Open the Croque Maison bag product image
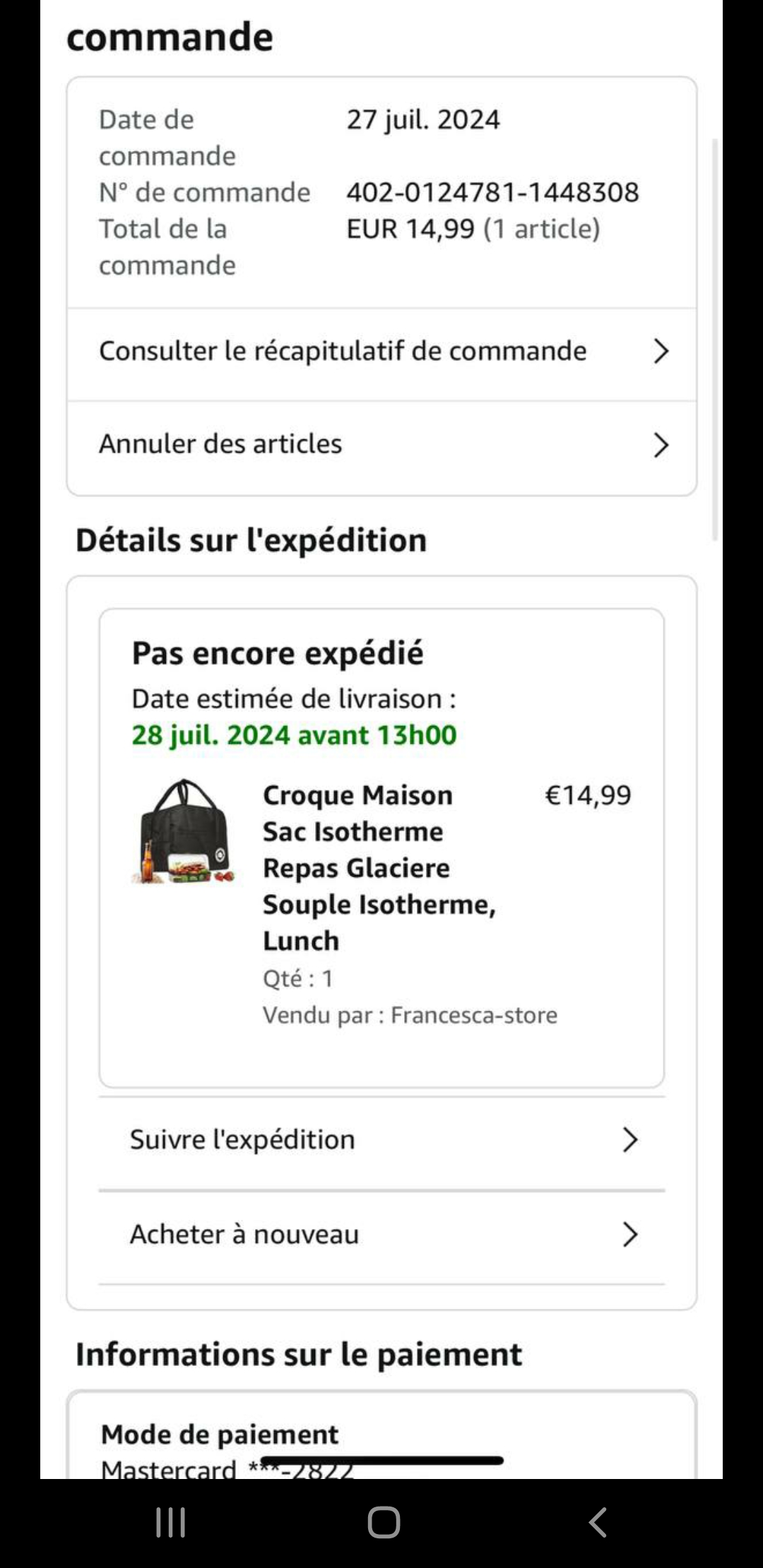Viewport: 763px width, 1568px height. (x=184, y=831)
